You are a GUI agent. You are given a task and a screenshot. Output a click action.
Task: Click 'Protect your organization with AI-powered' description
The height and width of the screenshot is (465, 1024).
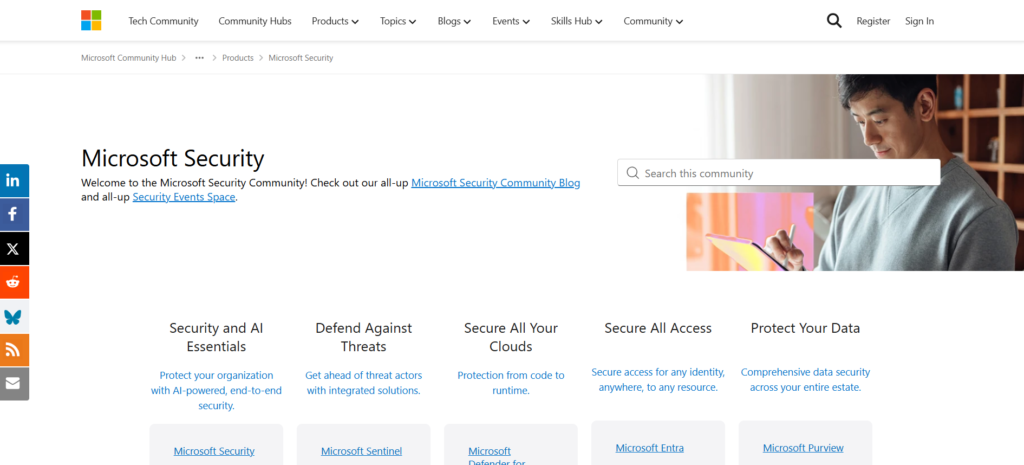tap(216, 391)
